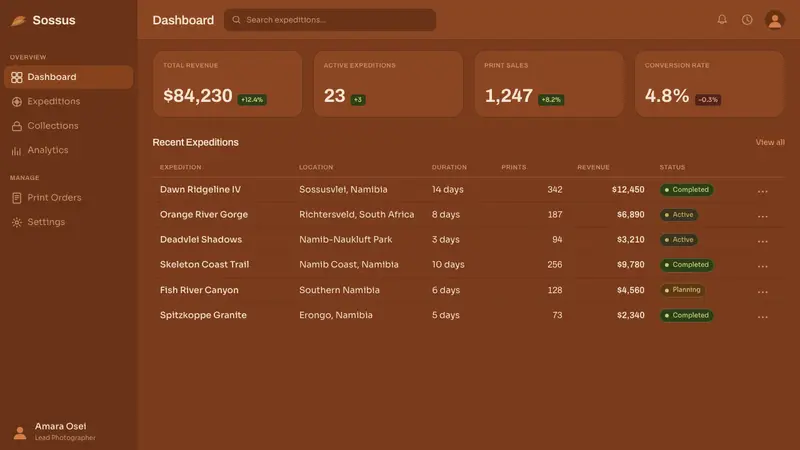Click Planning status of Fish River Canyon
The height and width of the screenshot is (450, 800).
(682, 290)
